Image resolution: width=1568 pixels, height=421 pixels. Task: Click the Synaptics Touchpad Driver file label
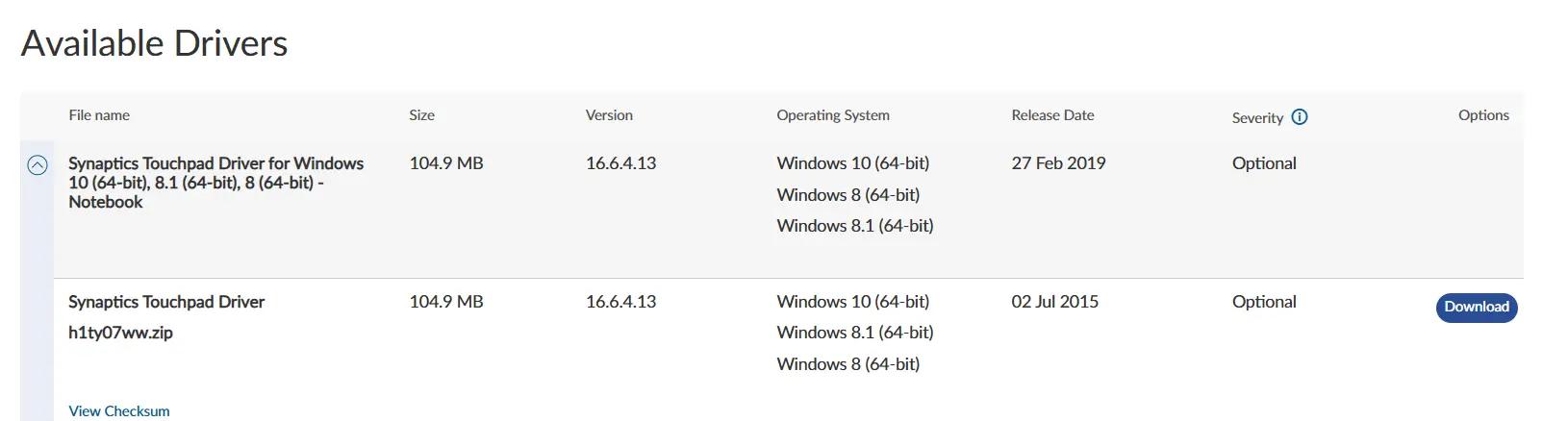coord(166,302)
